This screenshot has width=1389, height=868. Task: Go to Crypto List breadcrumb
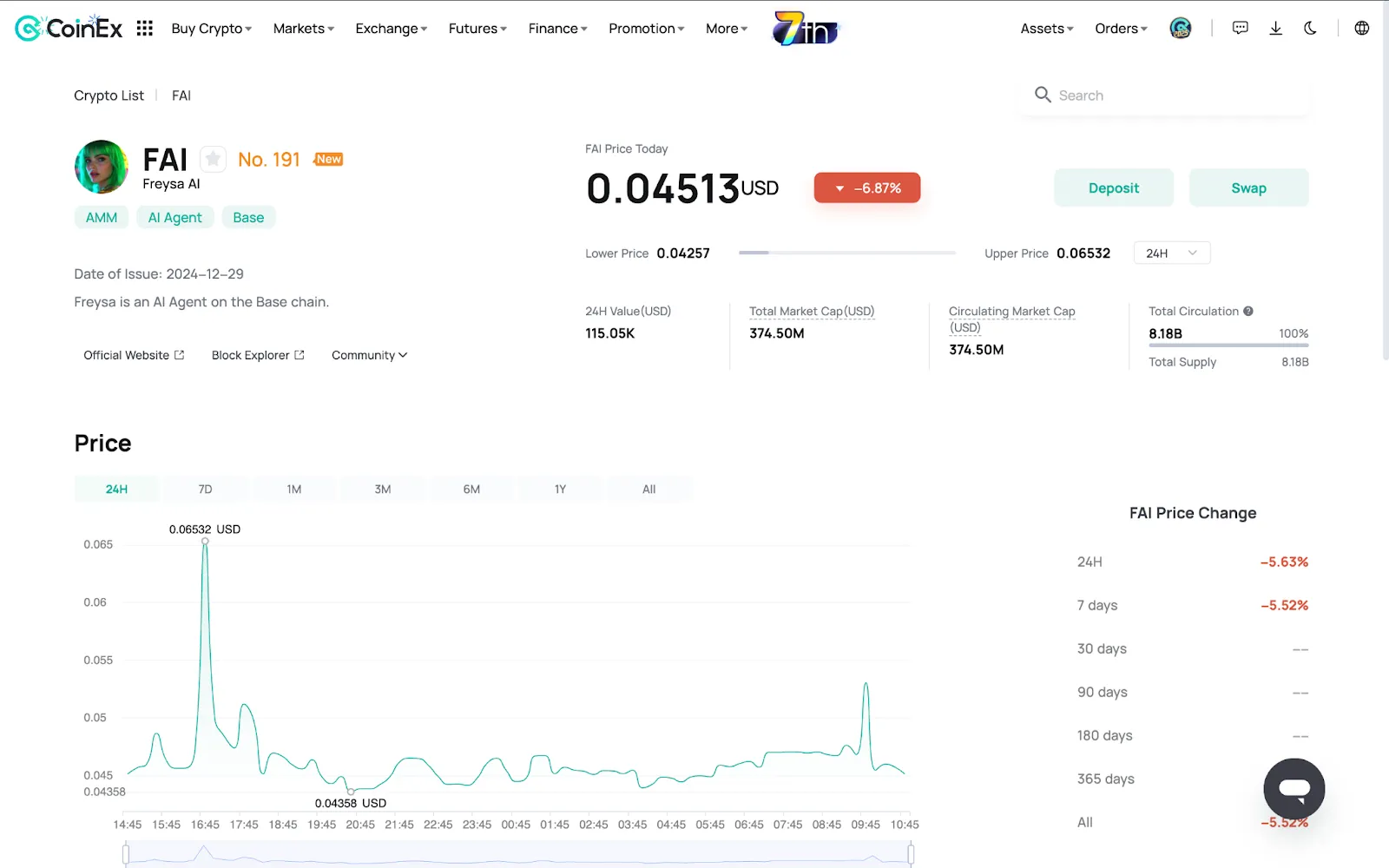(109, 95)
